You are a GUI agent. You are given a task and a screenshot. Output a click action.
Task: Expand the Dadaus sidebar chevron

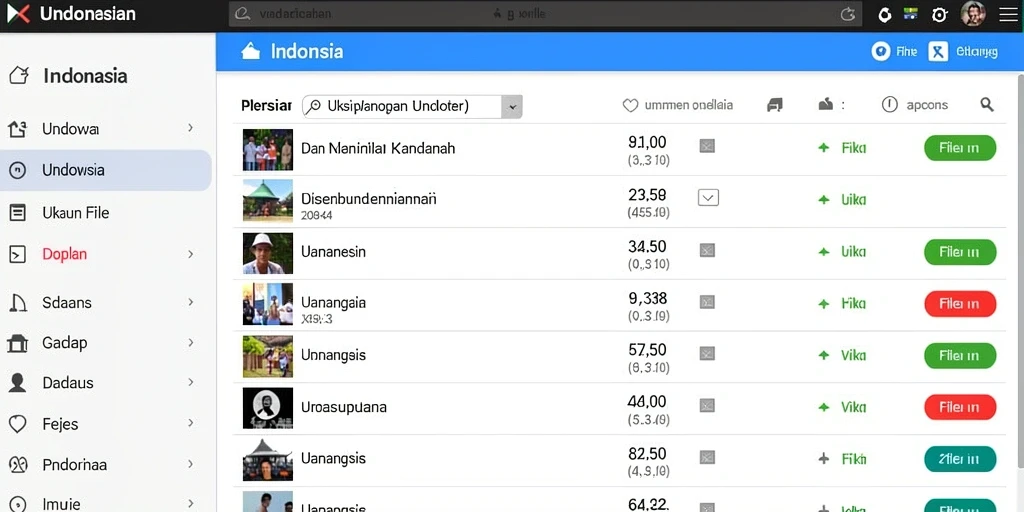point(191,382)
